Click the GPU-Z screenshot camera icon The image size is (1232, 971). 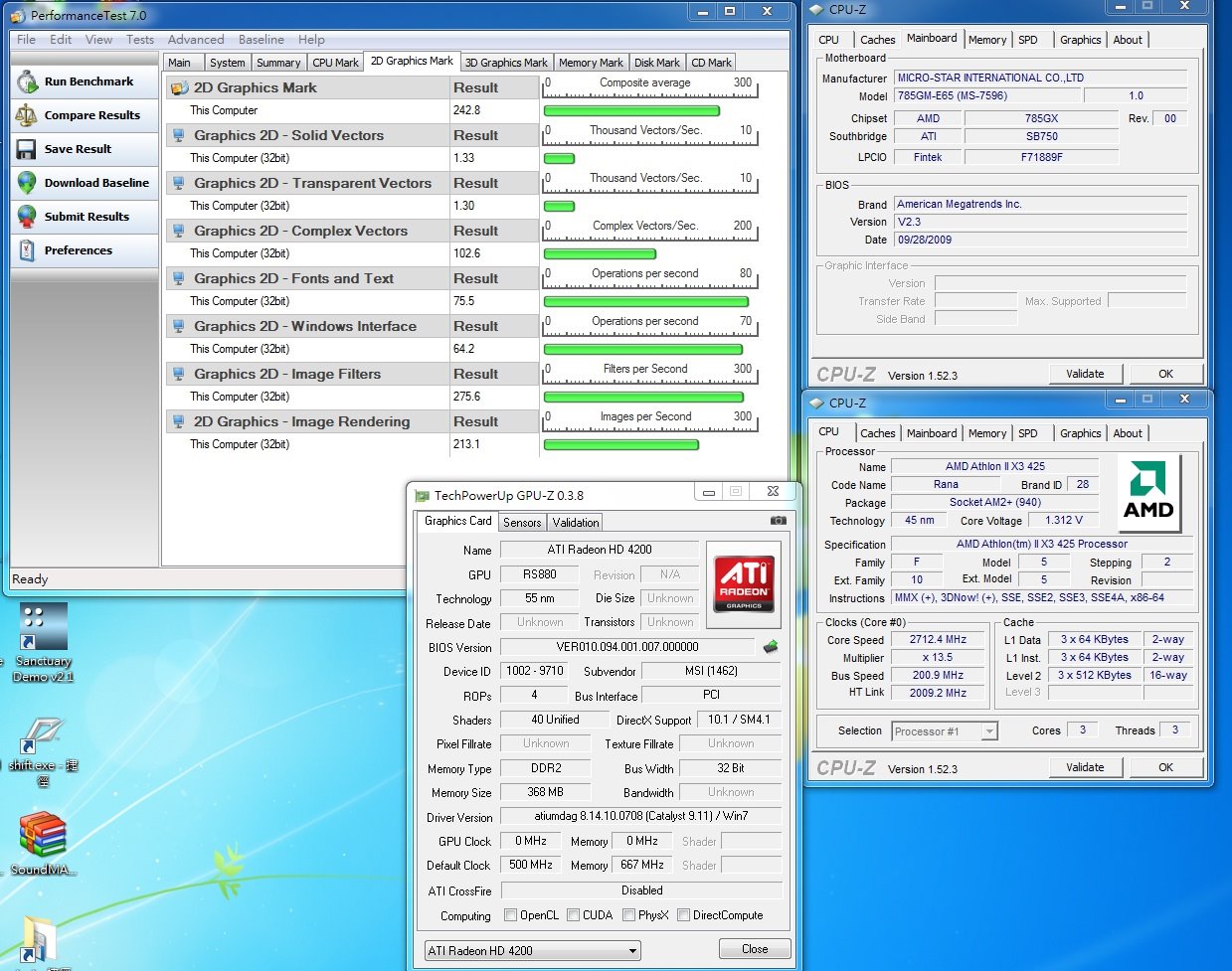click(x=778, y=521)
